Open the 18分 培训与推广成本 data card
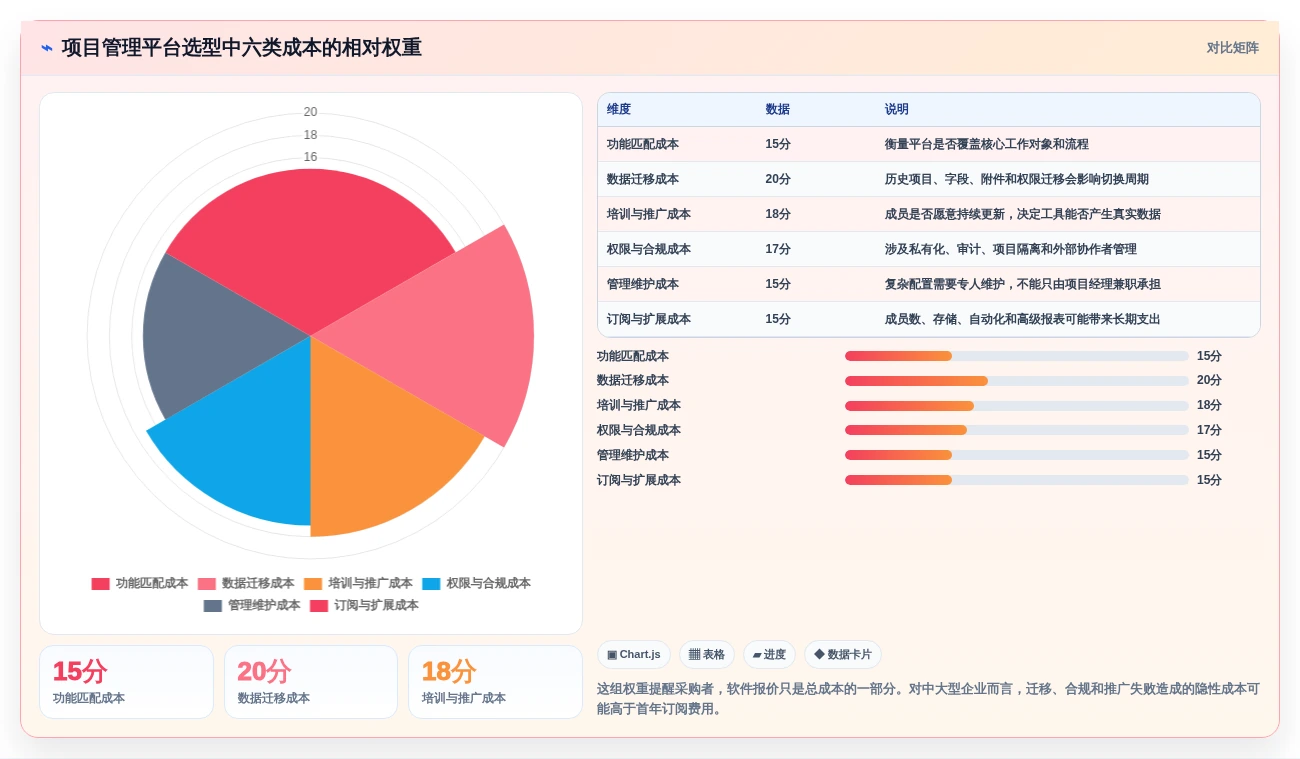The height and width of the screenshot is (759, 1300). (495, 682)
